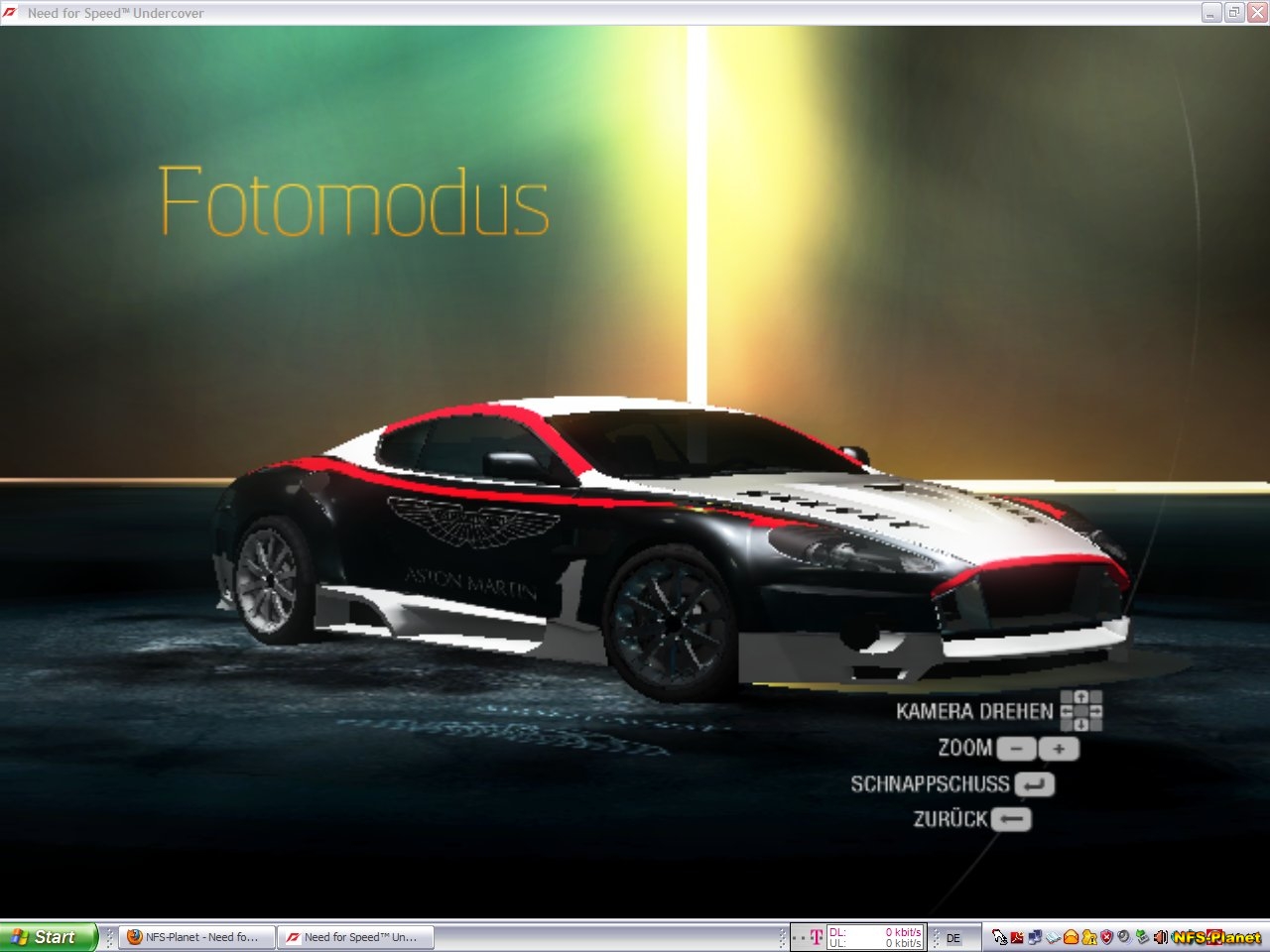This screenshot has height=952, width=1270.
Task: Select the Need for Speed taskbar button
Action: point(355,937)
